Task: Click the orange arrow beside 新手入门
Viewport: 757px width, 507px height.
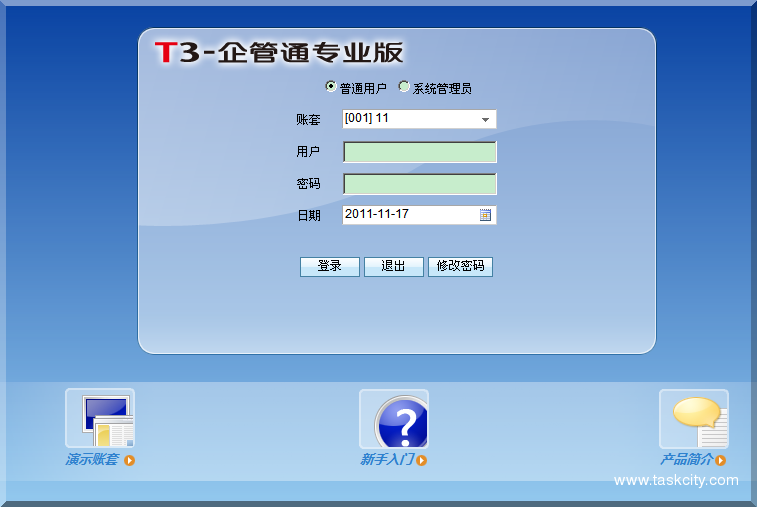Action: (x=422, y=460)
